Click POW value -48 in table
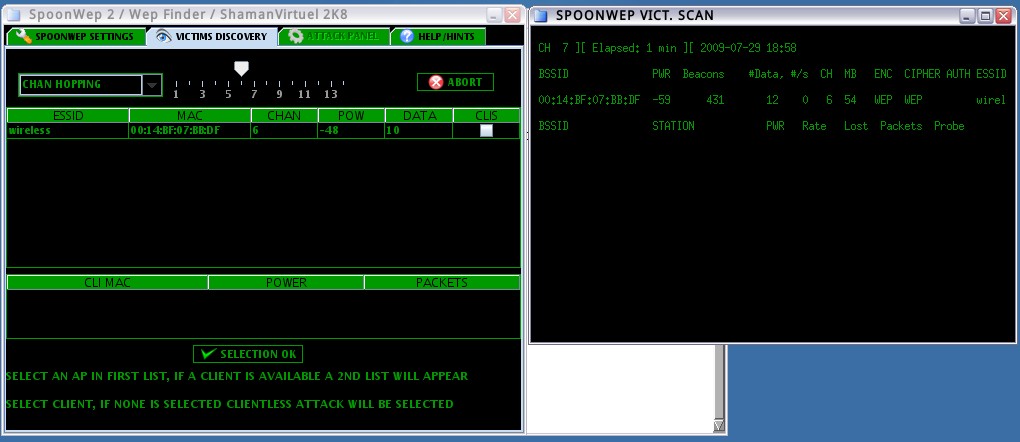Image resolution: width=1020 pixels, height=442 pixels. point(351,131)
